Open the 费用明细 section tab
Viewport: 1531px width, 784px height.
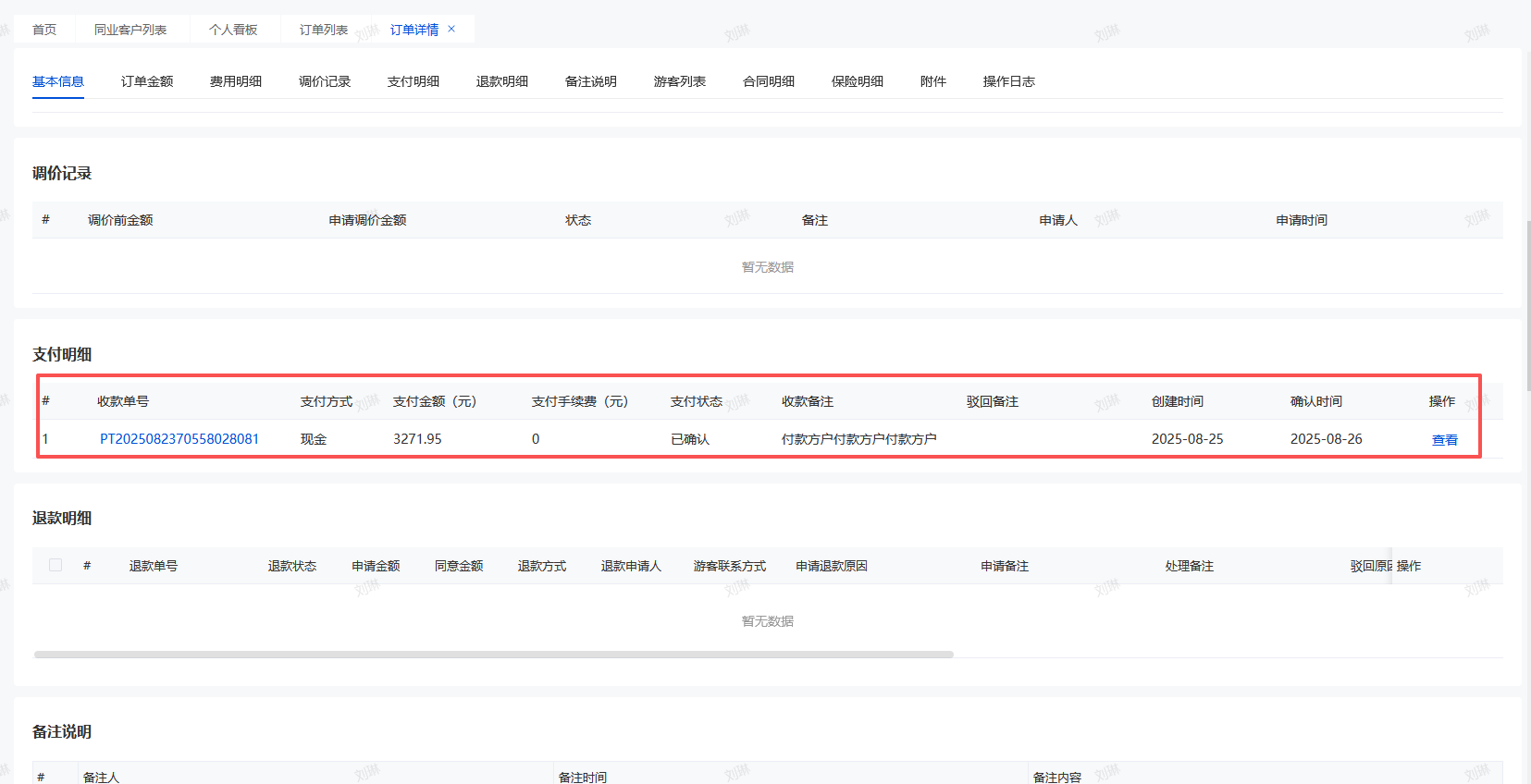coord(236,81)
